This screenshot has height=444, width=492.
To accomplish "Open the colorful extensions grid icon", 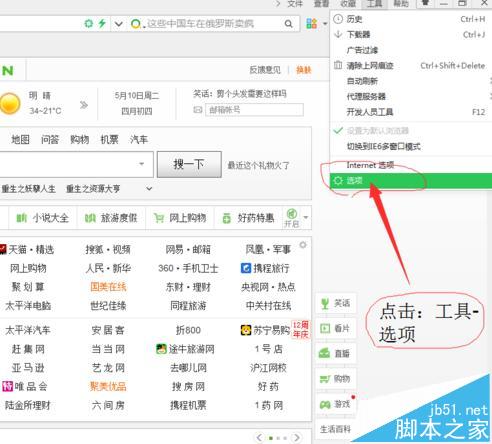I will pos(312,23).
